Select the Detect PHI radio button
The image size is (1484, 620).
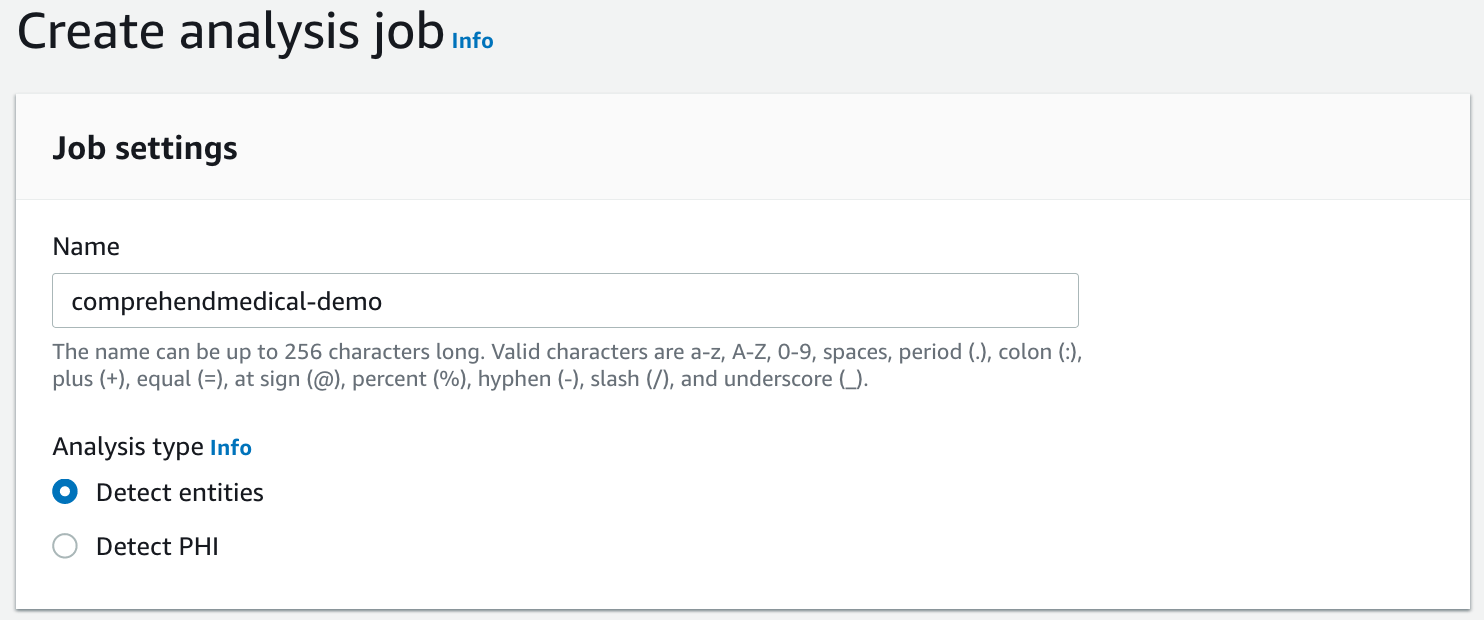click(65, 546)
